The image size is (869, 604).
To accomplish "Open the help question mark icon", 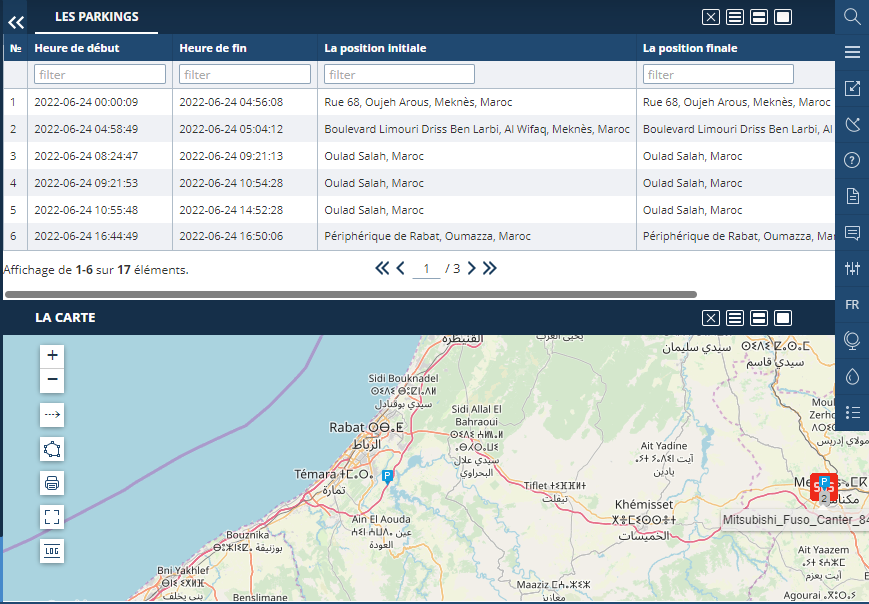I will 852,160.
